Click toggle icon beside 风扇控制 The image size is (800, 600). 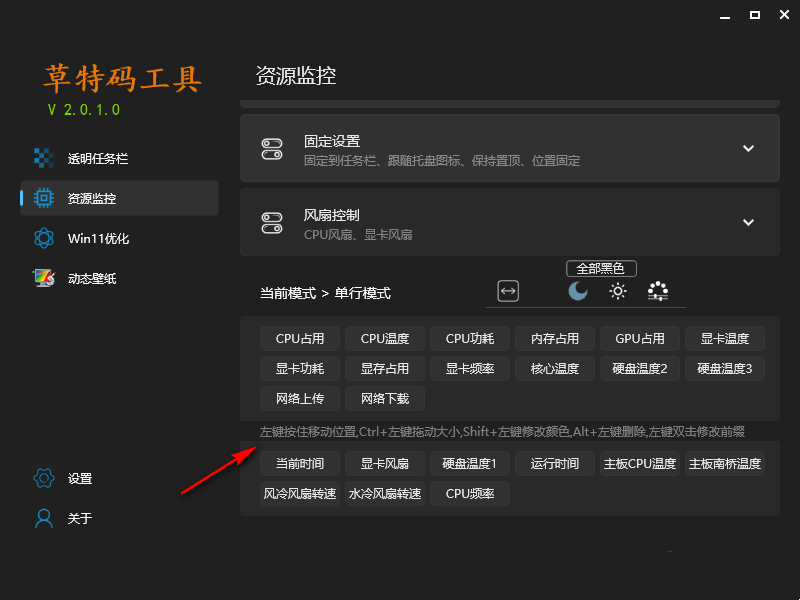(272, 222)
